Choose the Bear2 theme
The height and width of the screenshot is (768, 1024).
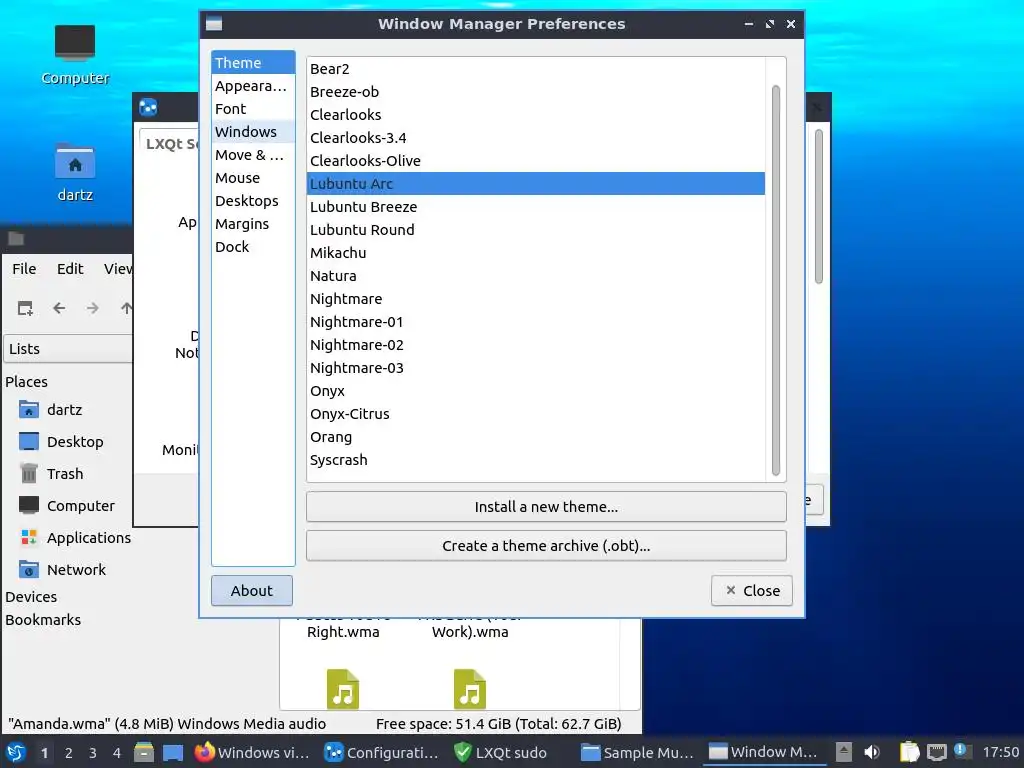click(536, 69)
